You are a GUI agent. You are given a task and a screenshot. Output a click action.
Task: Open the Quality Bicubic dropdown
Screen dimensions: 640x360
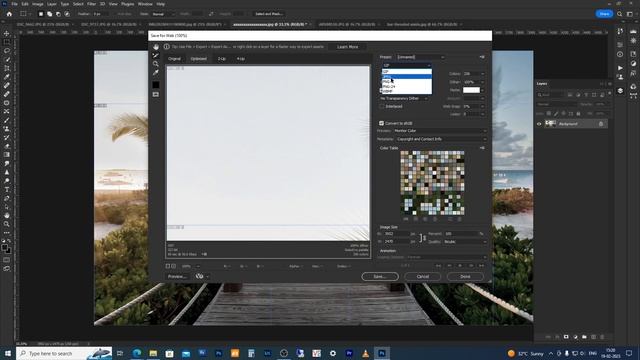click(465, 242)
